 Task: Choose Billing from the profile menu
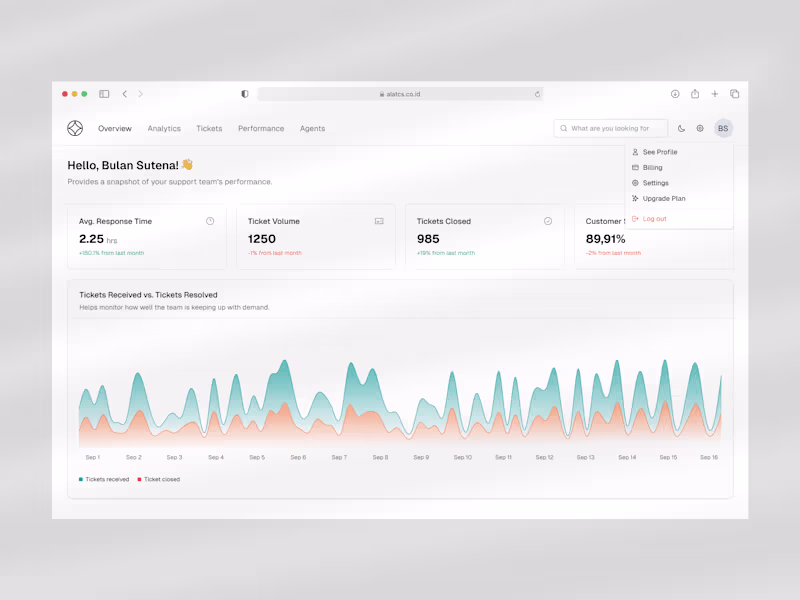coord(651,167)
